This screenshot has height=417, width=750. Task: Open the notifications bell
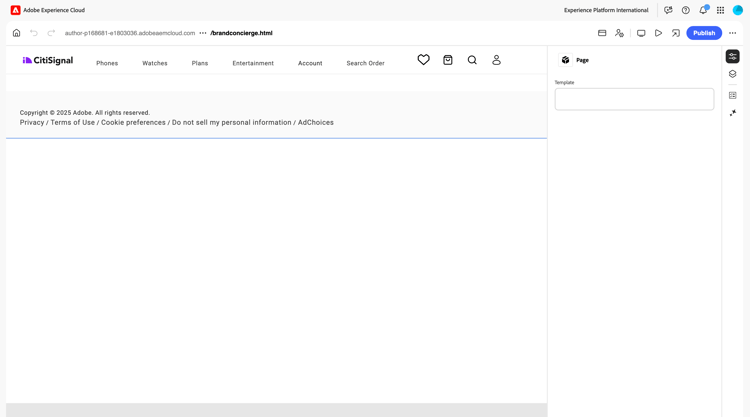(x=703, y=10)
